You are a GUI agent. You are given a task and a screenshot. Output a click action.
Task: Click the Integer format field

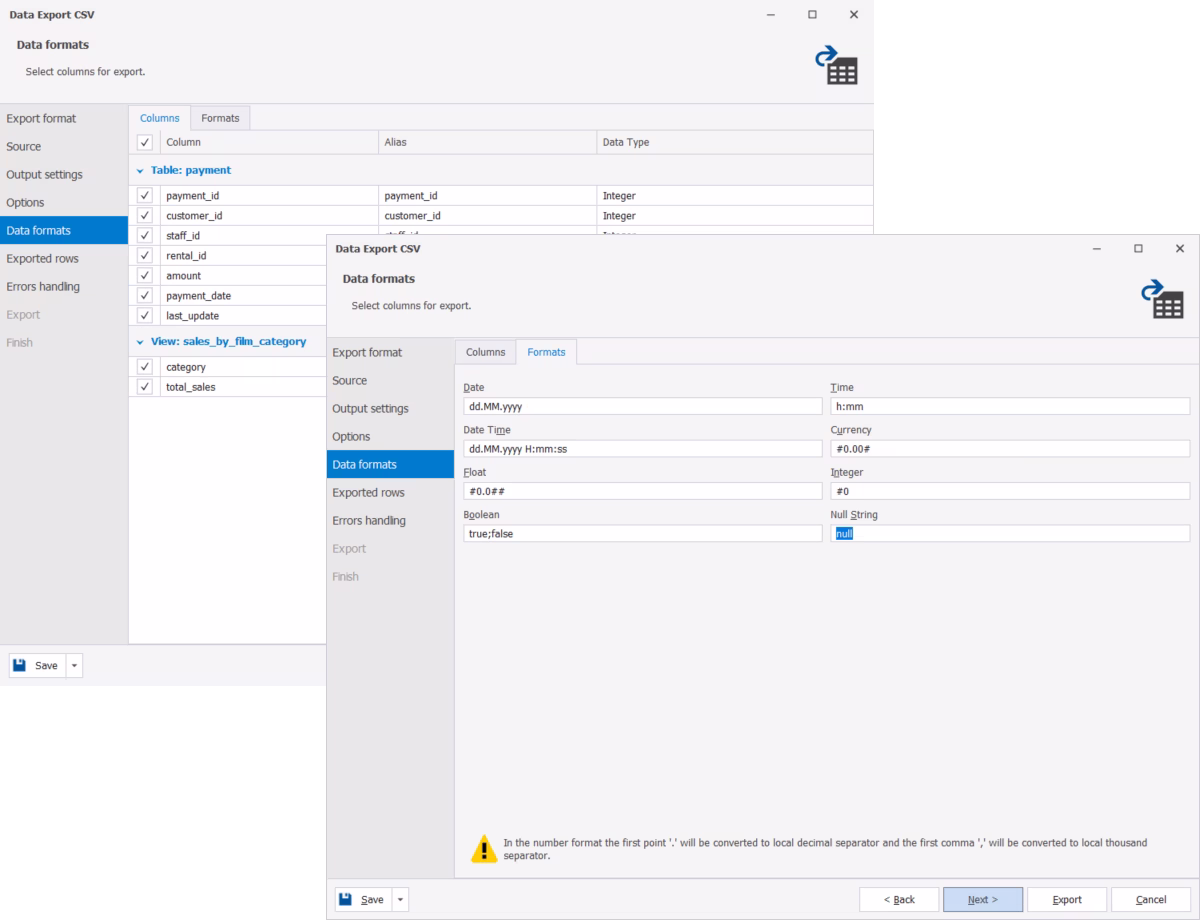coord(1010,491)
